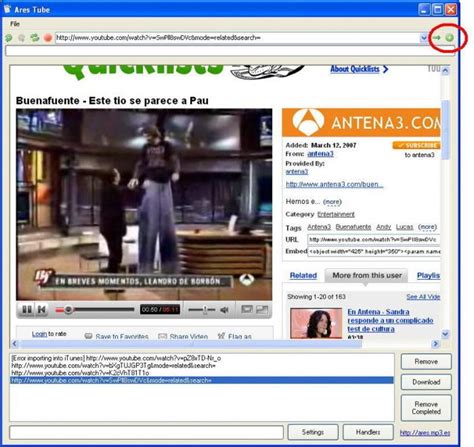The image size is (474, 447).
Task: Click the Save to Favorites icon
Action: [88, 336]
